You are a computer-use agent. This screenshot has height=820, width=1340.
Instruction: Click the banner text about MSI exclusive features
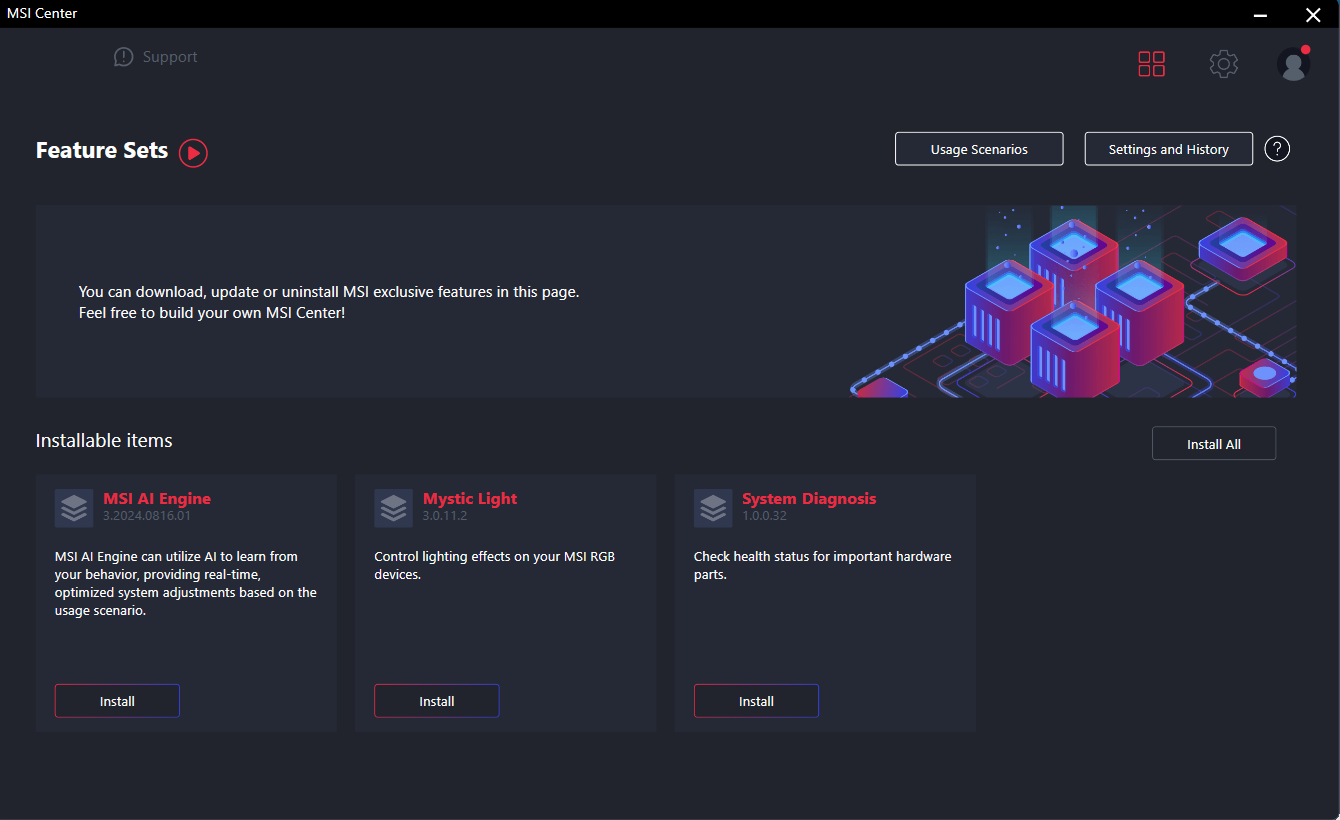tap(329, 302)
